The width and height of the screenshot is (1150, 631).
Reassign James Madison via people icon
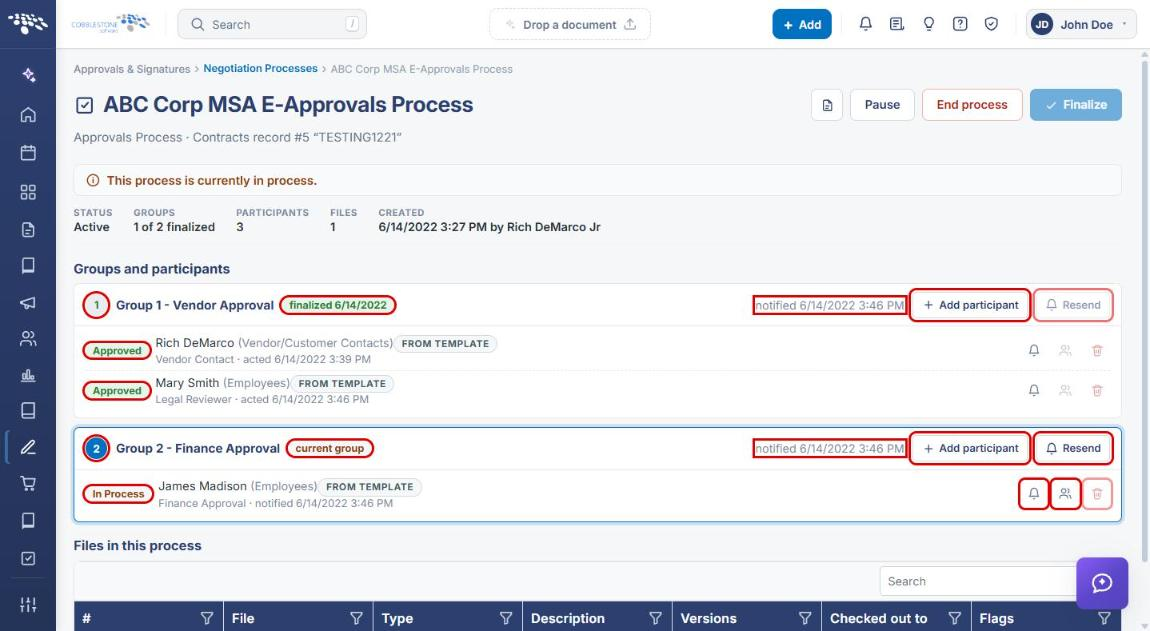click(1065, 494)
